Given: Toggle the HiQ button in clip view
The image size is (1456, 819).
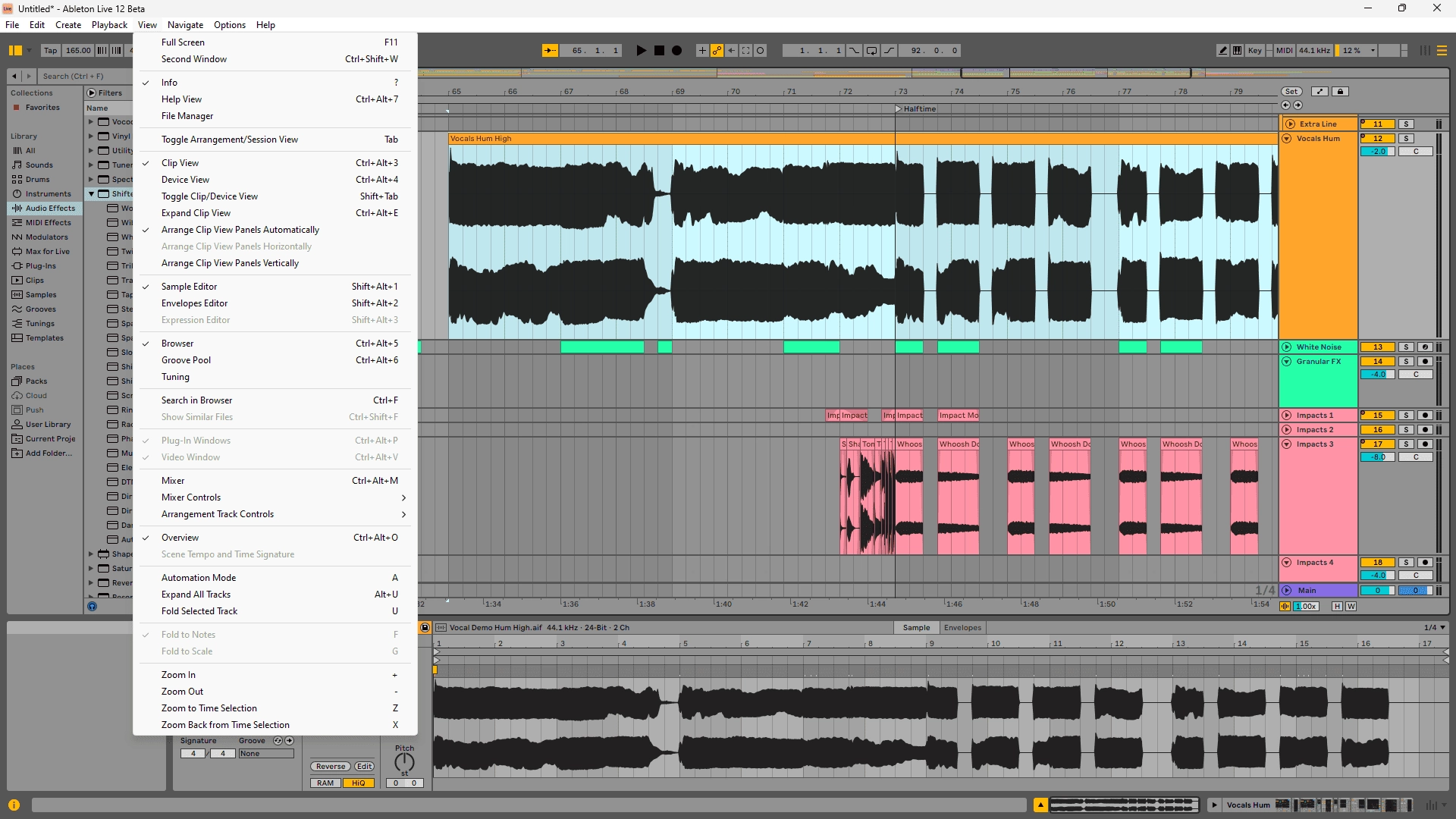Looking at the screenshot, I should pos(358,783).
